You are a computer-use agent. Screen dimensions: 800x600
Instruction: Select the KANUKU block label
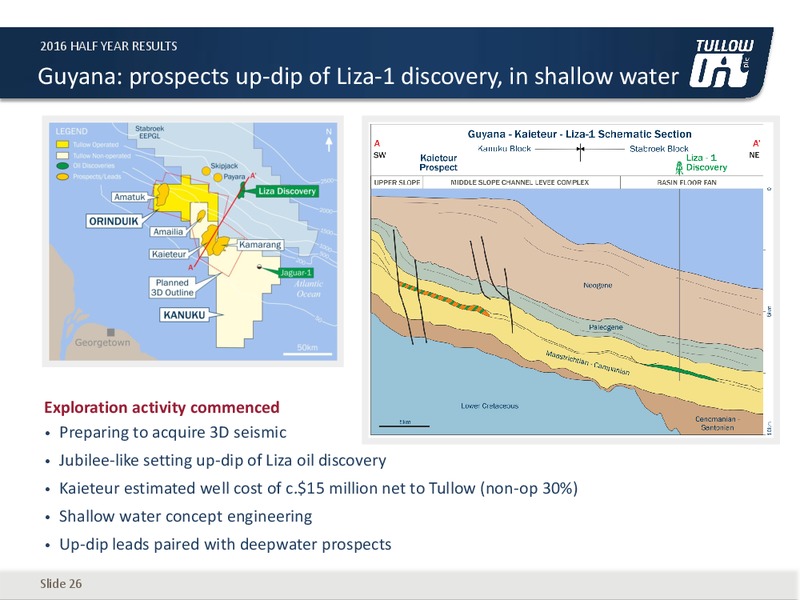coord(184,315)
